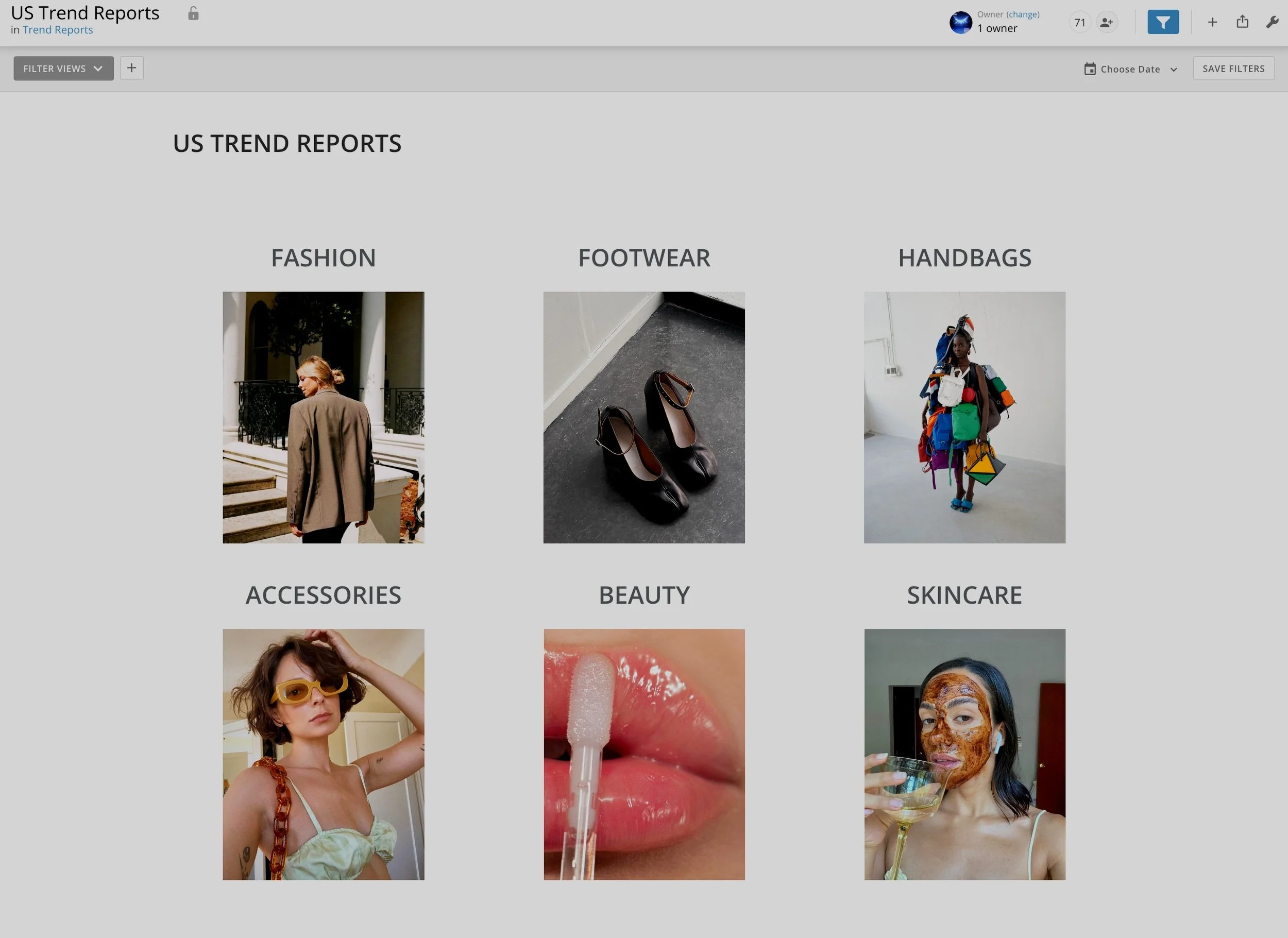This screenshot has width=1288, height=938.
Task: Click the change owner link
Action: [x=1022, y=15]
